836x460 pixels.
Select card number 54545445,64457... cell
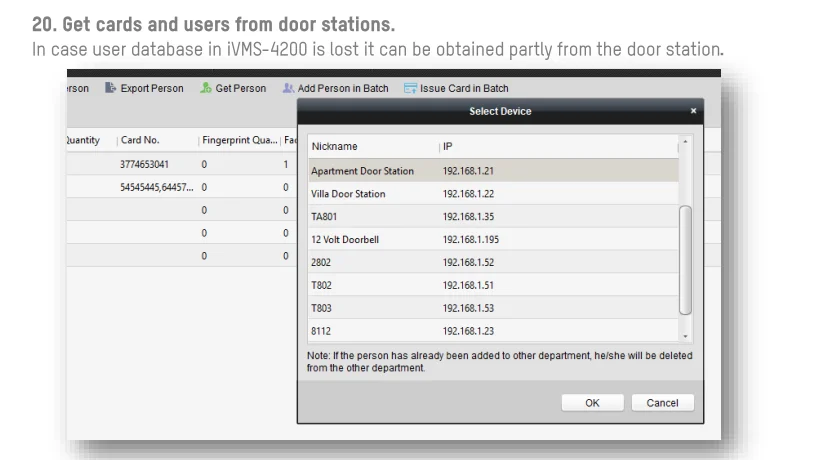(x=157, y=187)
